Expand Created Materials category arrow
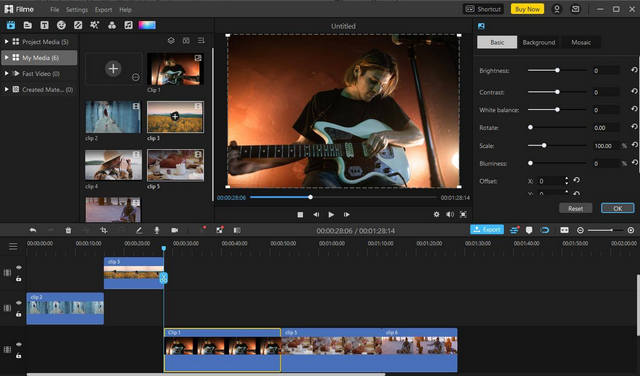Image resolution: width=640 pixels, height=376 pixels. pos(6,89)
